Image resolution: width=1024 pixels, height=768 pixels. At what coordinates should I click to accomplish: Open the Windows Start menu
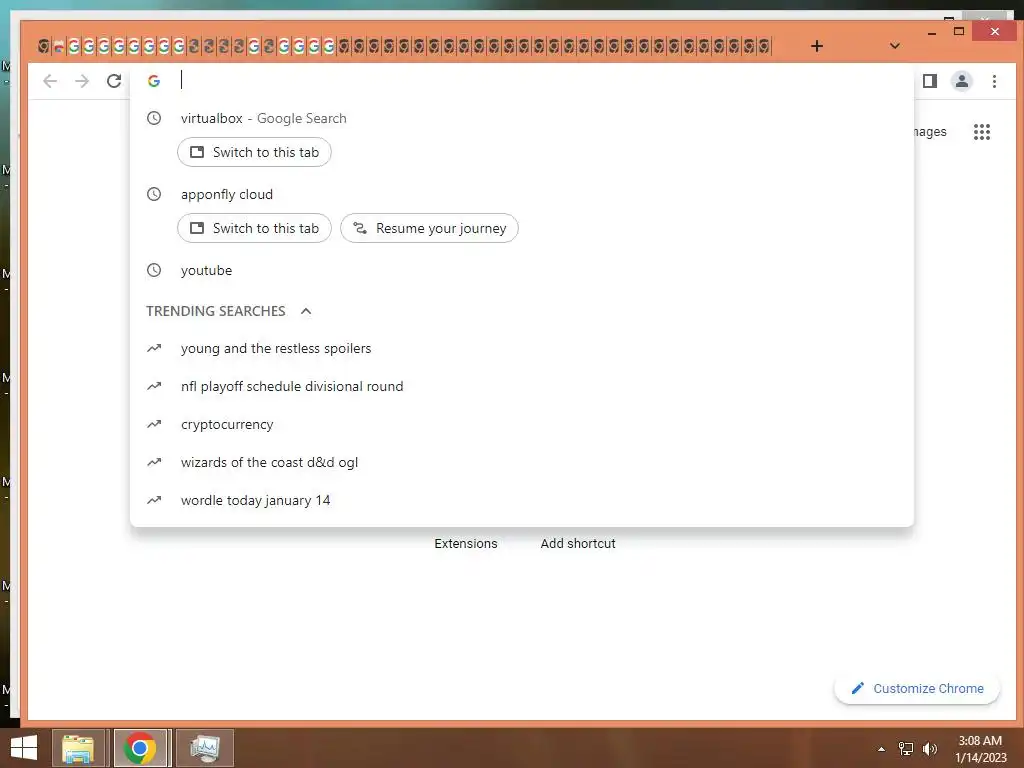(24, 748)
